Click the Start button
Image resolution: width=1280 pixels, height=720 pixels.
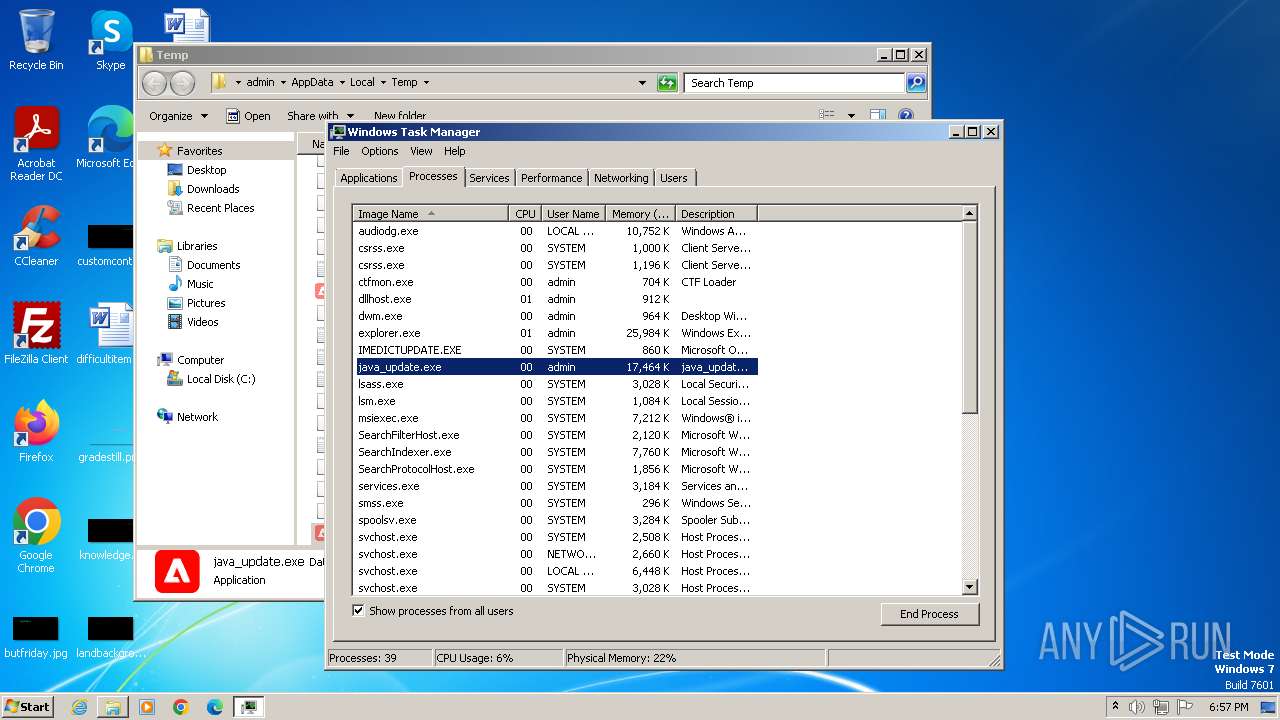coord(27,707)
